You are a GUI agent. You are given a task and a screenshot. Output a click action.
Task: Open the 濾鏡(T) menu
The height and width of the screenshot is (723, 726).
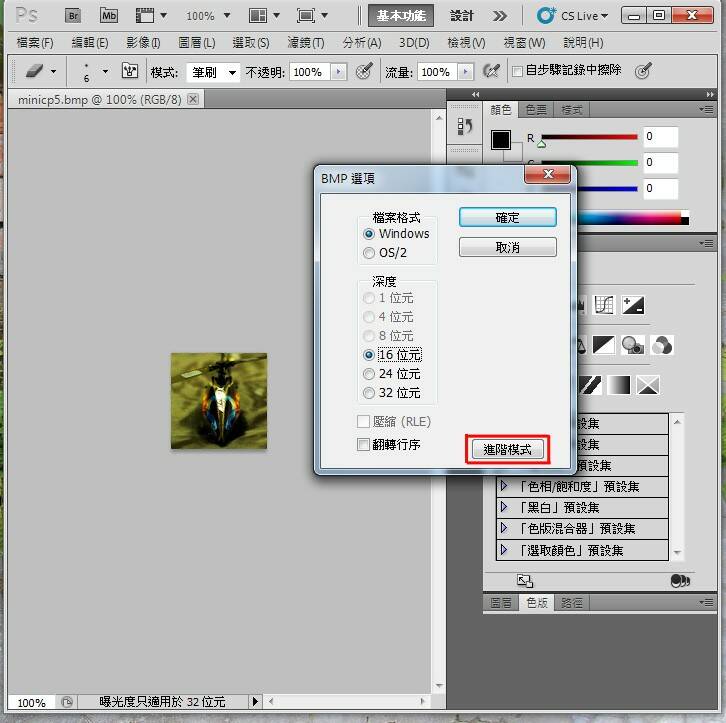(x=306, y=43)
